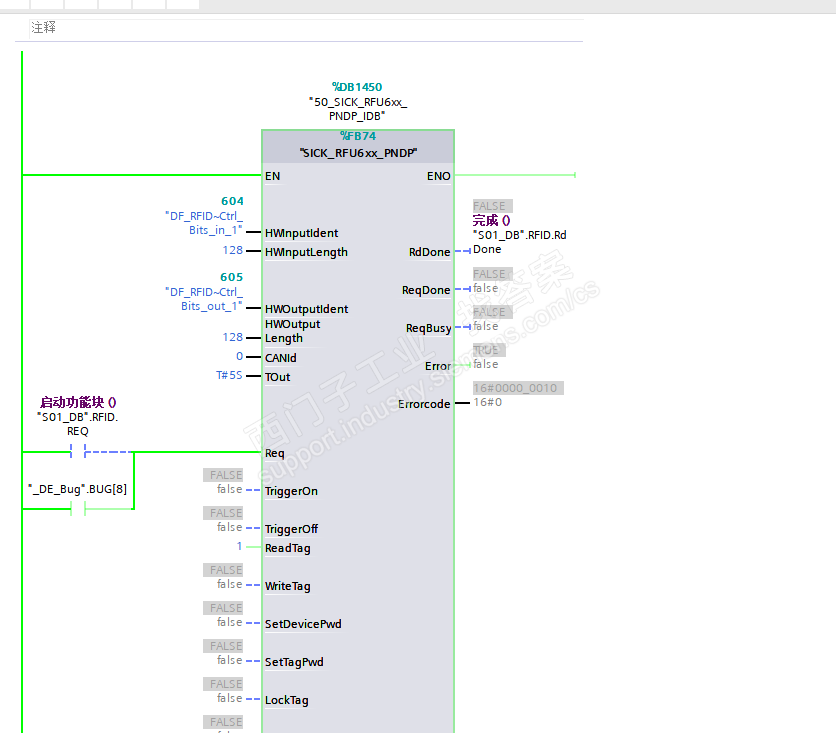This screenshot has height=733, width=836.
Task: Select the "_DE_Bug".BUG[8] contact symbol
Action: pyautogui.click(x=78, y=508)
